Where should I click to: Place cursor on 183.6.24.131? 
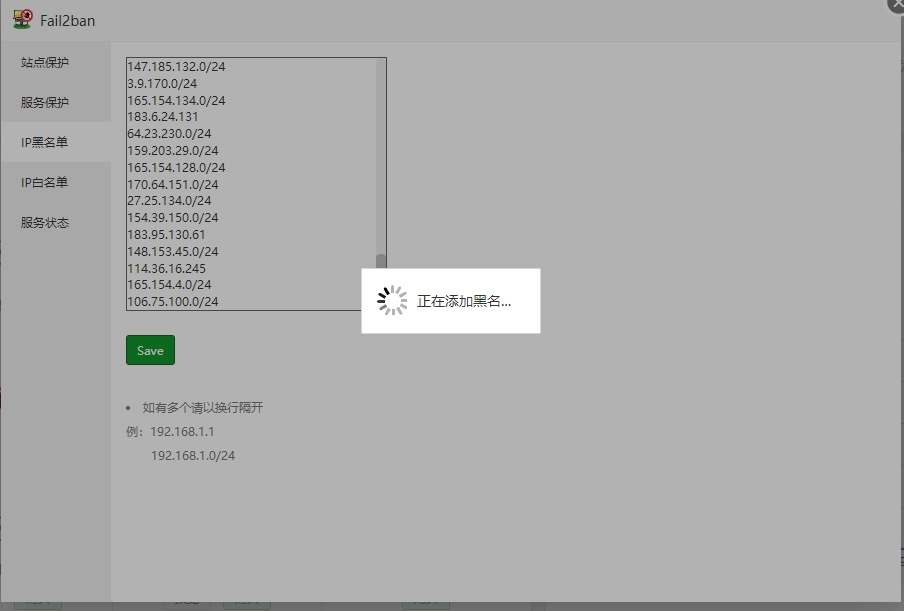[x=163, y=116]
